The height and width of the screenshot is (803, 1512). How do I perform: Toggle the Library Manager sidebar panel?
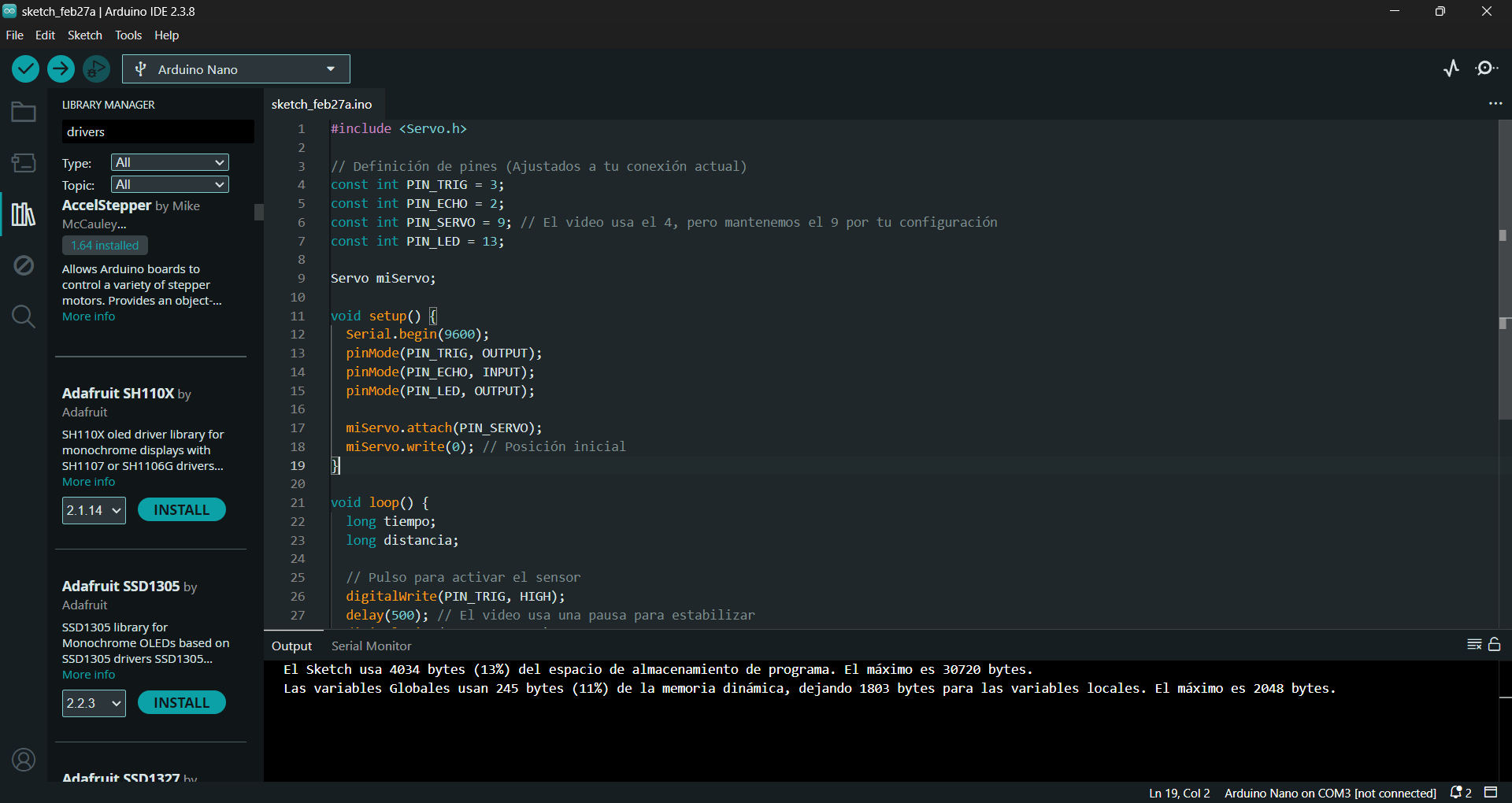[24, 214]
